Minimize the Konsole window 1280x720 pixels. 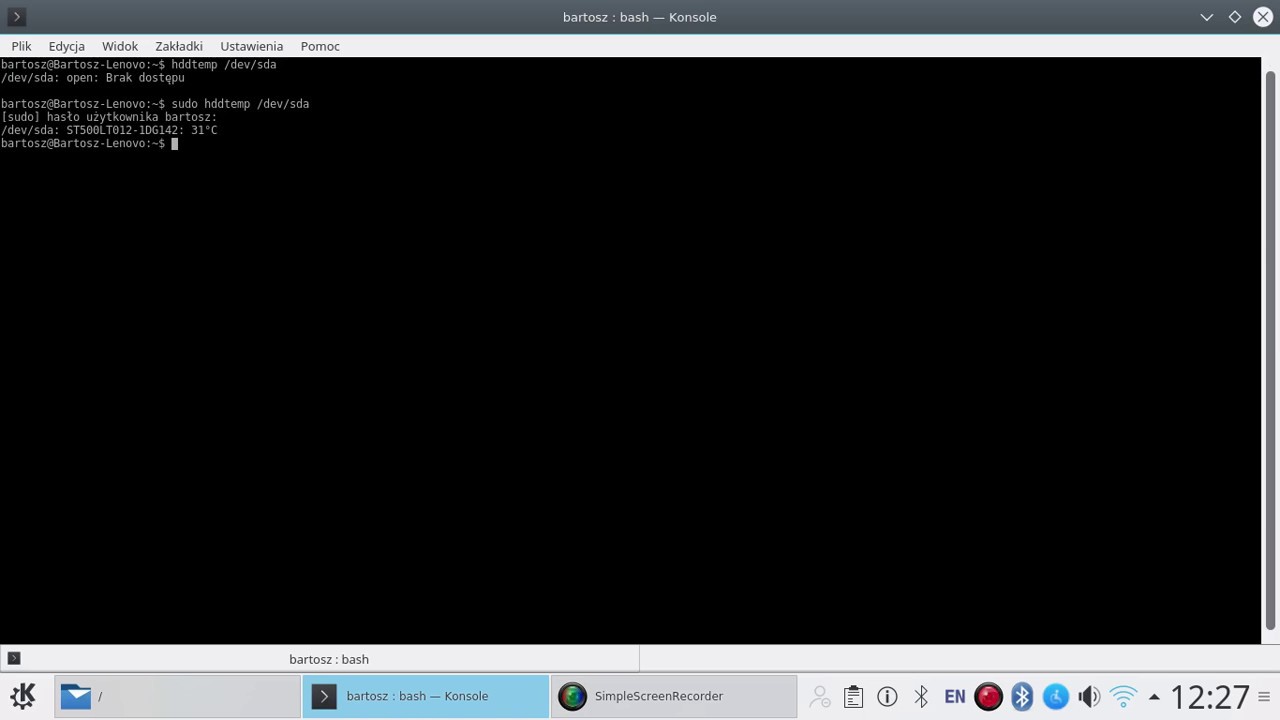[x=1207, y=17]
